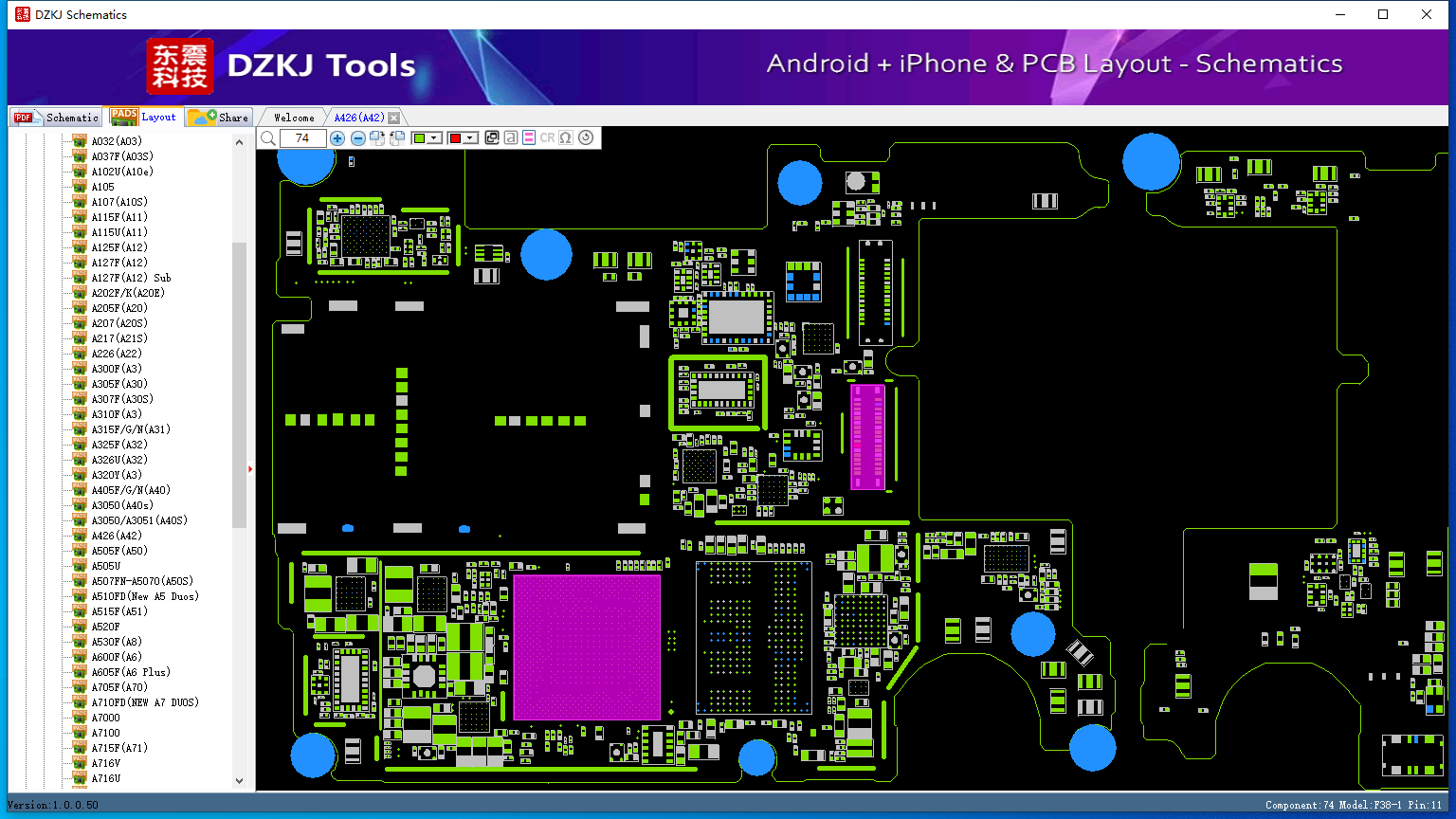The image size is (1456, 819).
Task: Click the flip-to-previous-page icon
Action: click(396, 137)
